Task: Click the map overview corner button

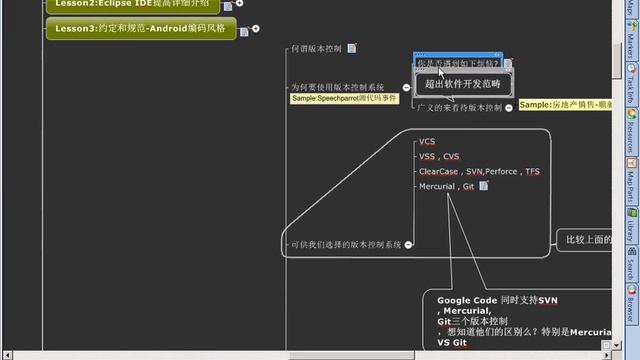Action: tap(607, 345)
